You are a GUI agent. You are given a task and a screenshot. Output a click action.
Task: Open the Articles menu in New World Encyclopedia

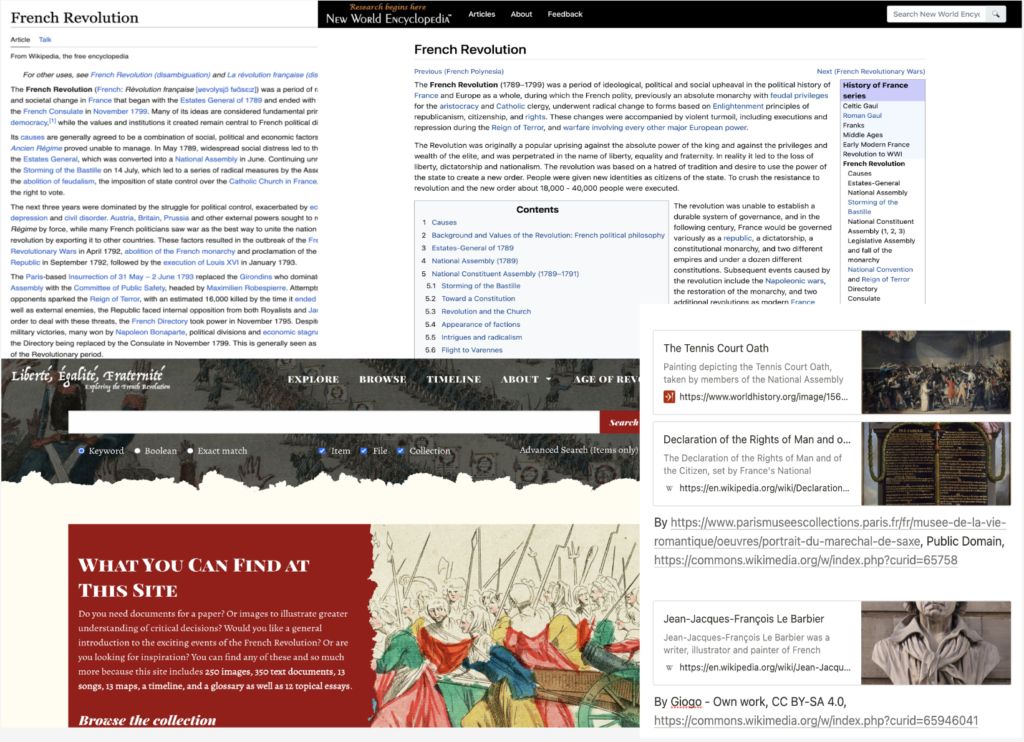tap(482, 14)
